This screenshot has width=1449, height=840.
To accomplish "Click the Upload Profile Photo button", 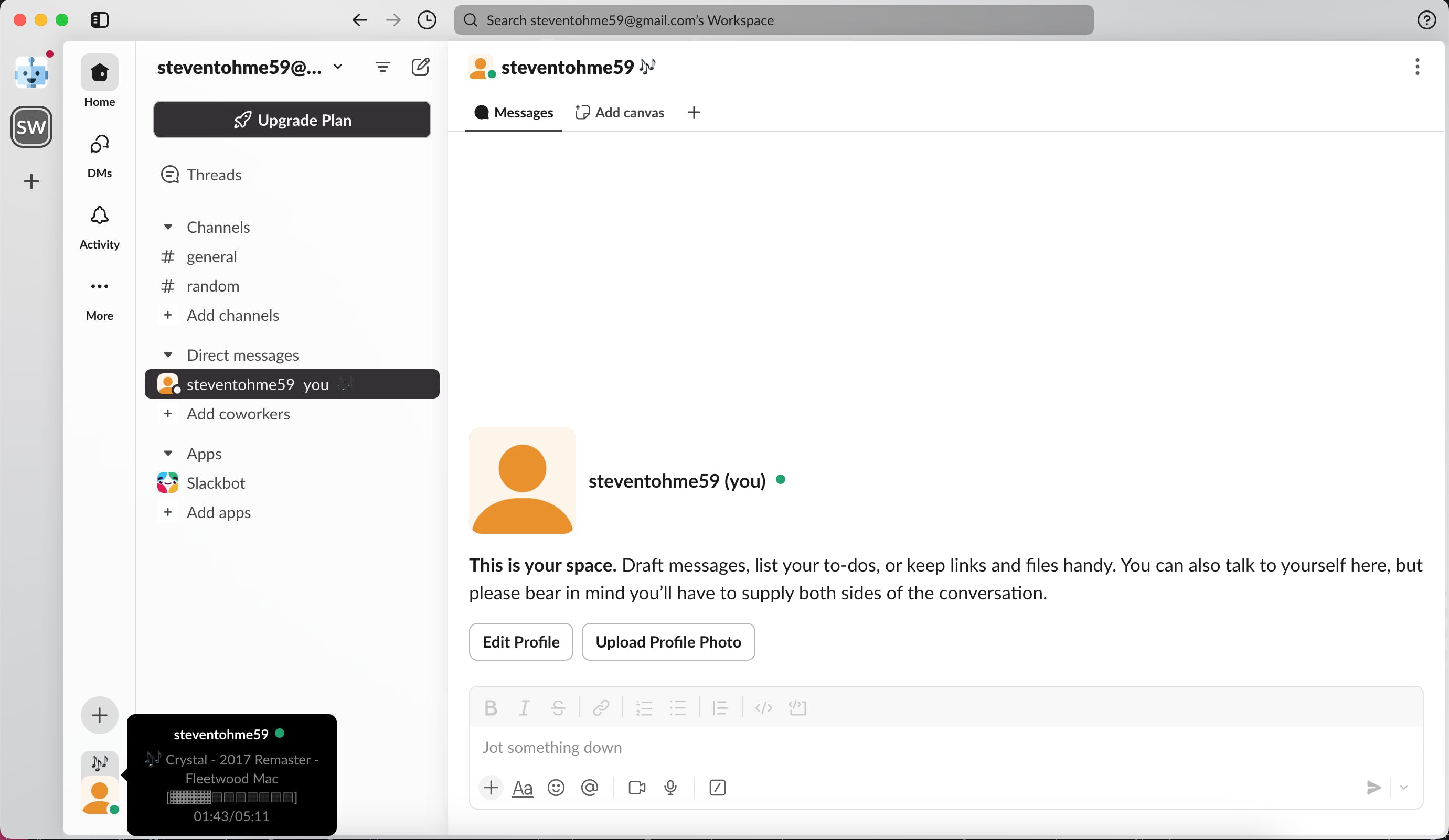I will coord(668,641).
